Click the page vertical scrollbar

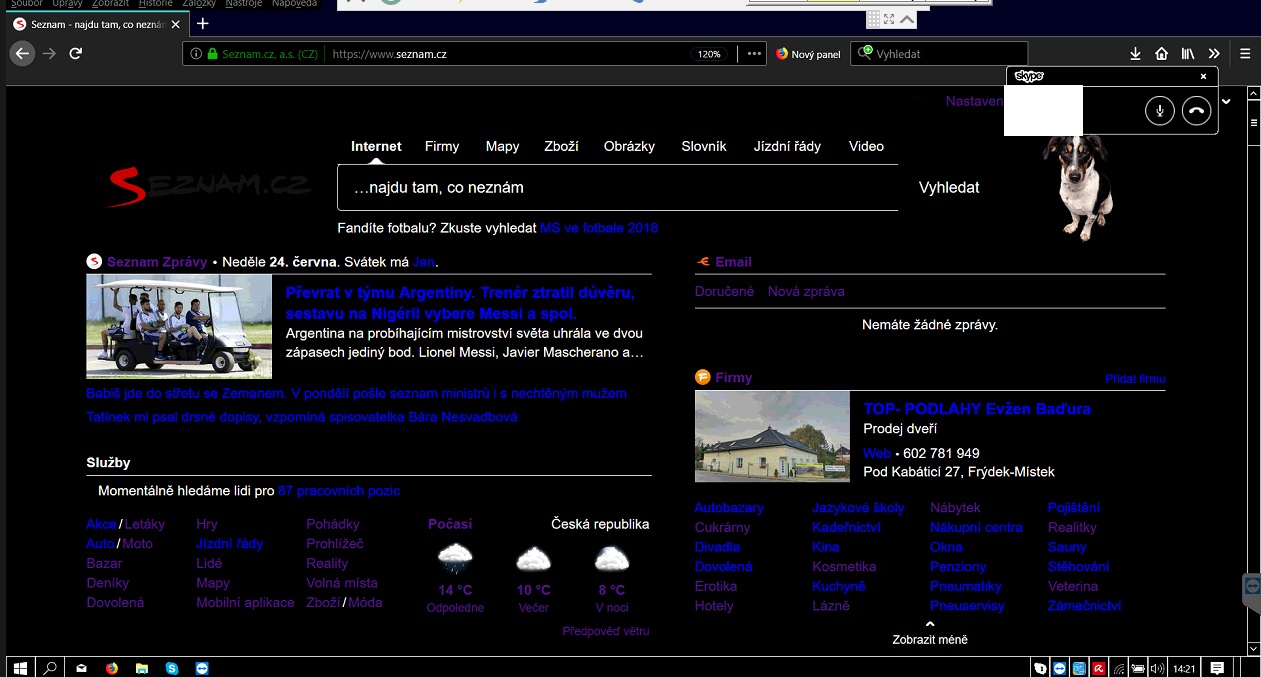pos(1254,370)
